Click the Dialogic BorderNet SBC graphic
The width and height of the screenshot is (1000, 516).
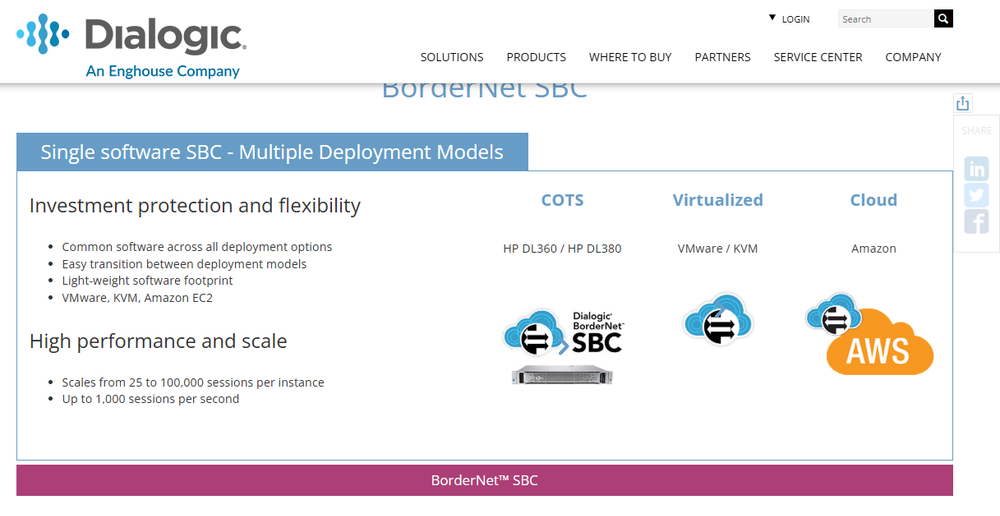(x=562, y=332)
